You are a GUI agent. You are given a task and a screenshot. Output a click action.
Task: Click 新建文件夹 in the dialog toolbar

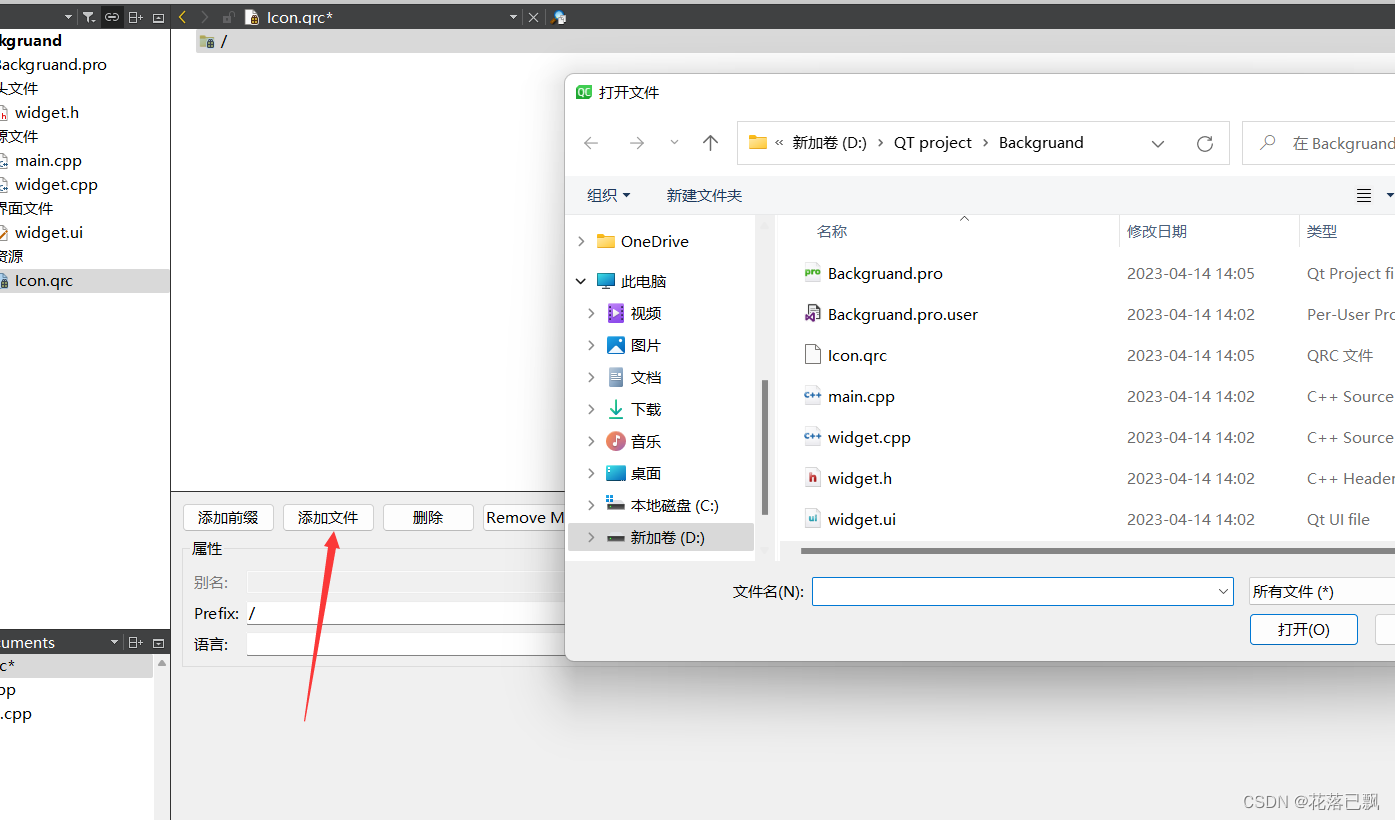tap(704, 195)
